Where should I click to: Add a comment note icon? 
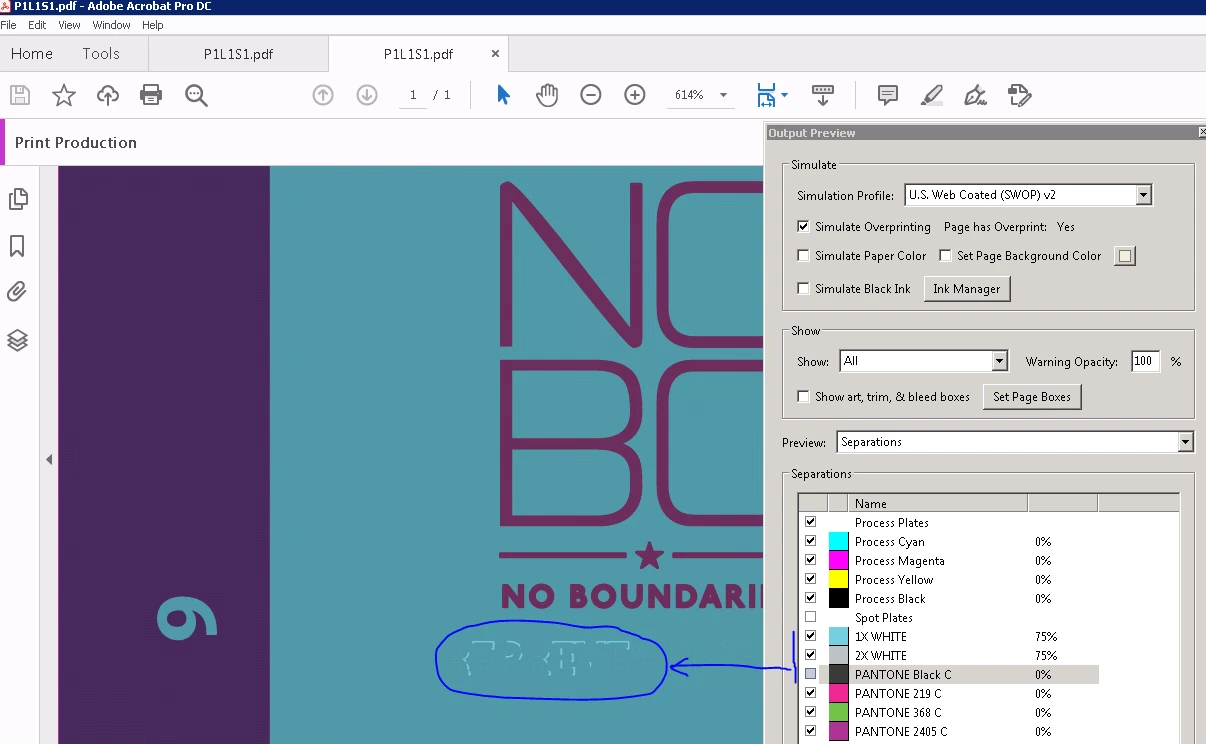click(x=887, y=95)
